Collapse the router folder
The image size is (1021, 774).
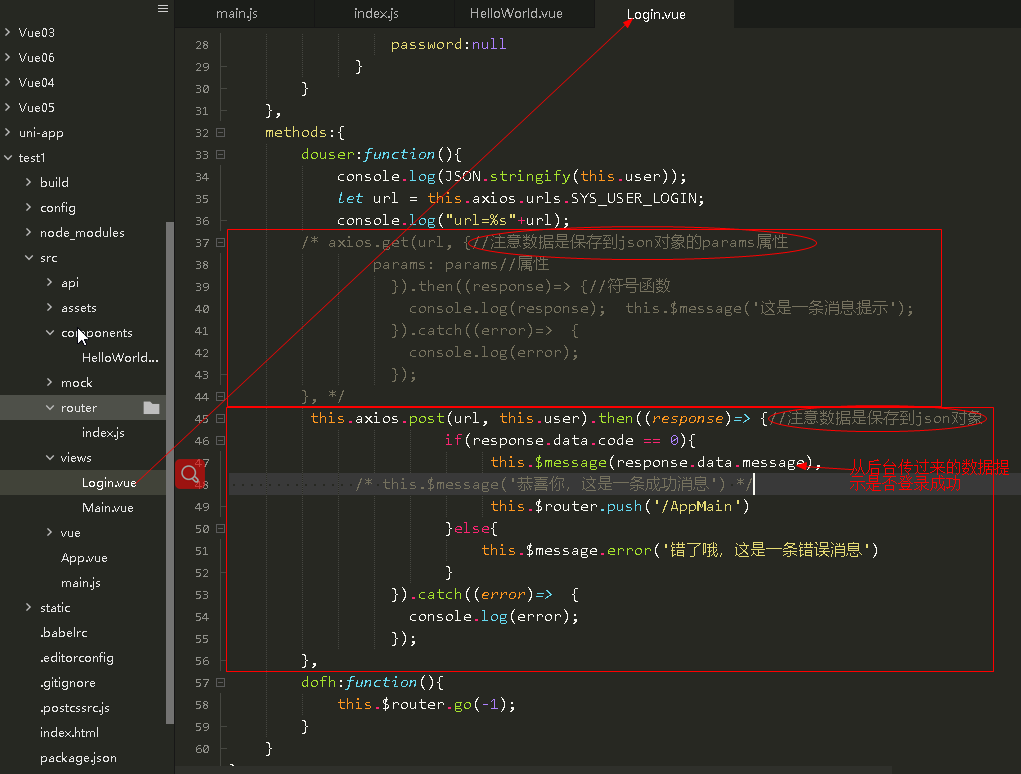click(49, 407)
